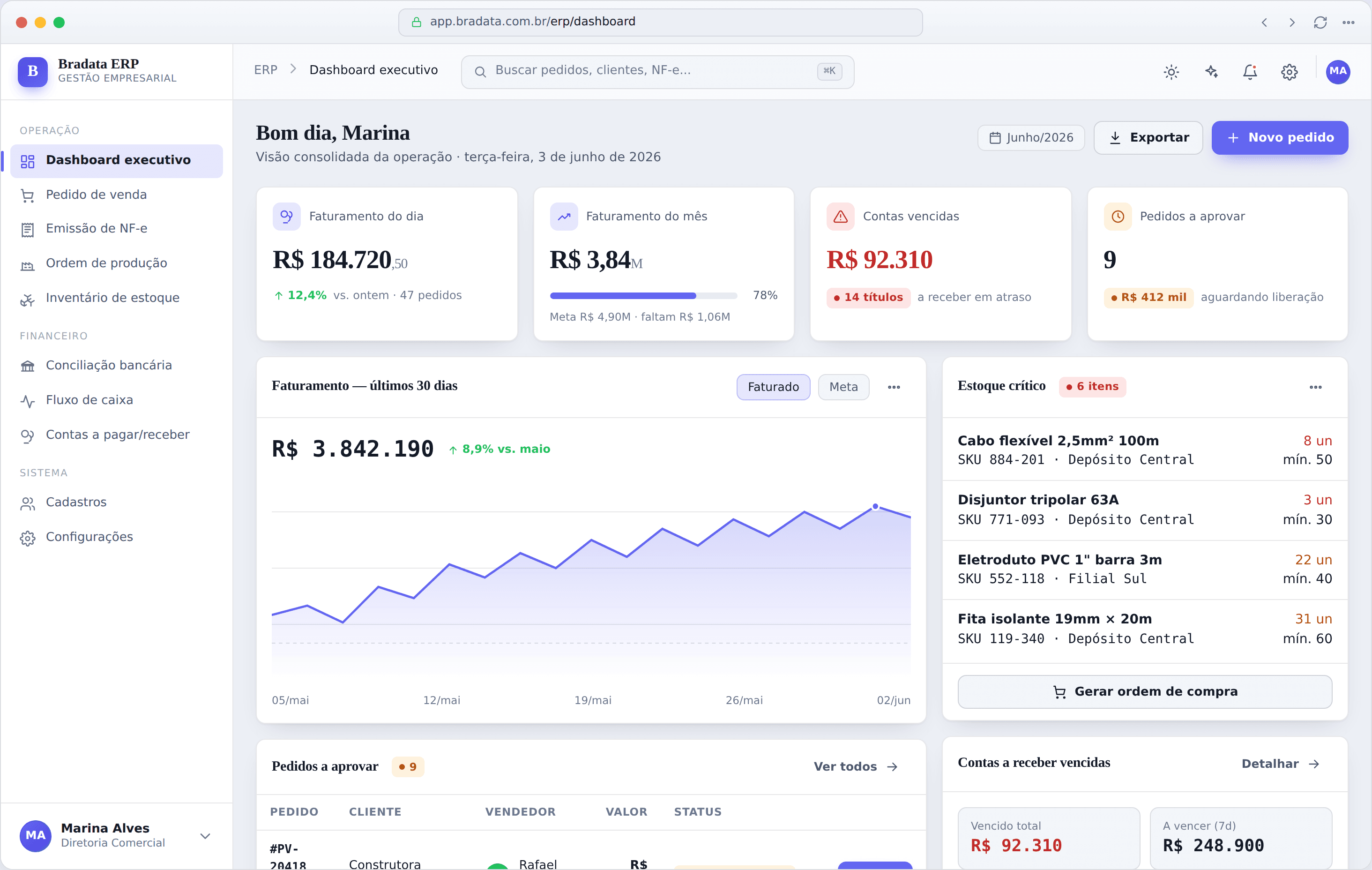Open the Junho/2026 period selector

click(x=1031, y=137)
